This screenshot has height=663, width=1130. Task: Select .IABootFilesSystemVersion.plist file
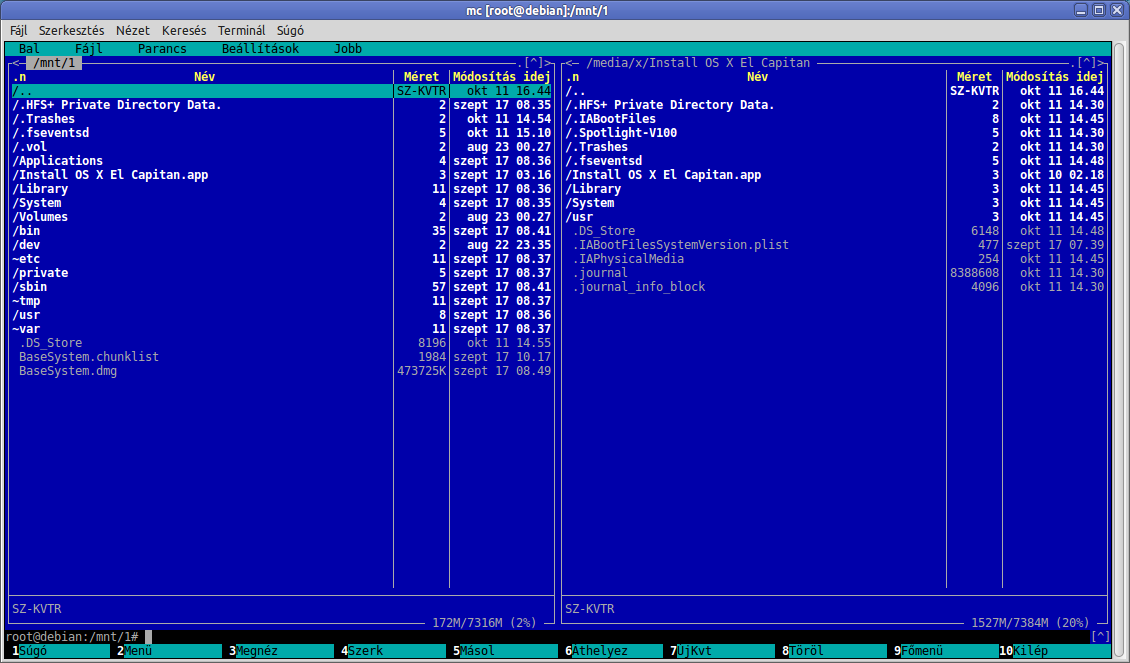coord(835,245)
